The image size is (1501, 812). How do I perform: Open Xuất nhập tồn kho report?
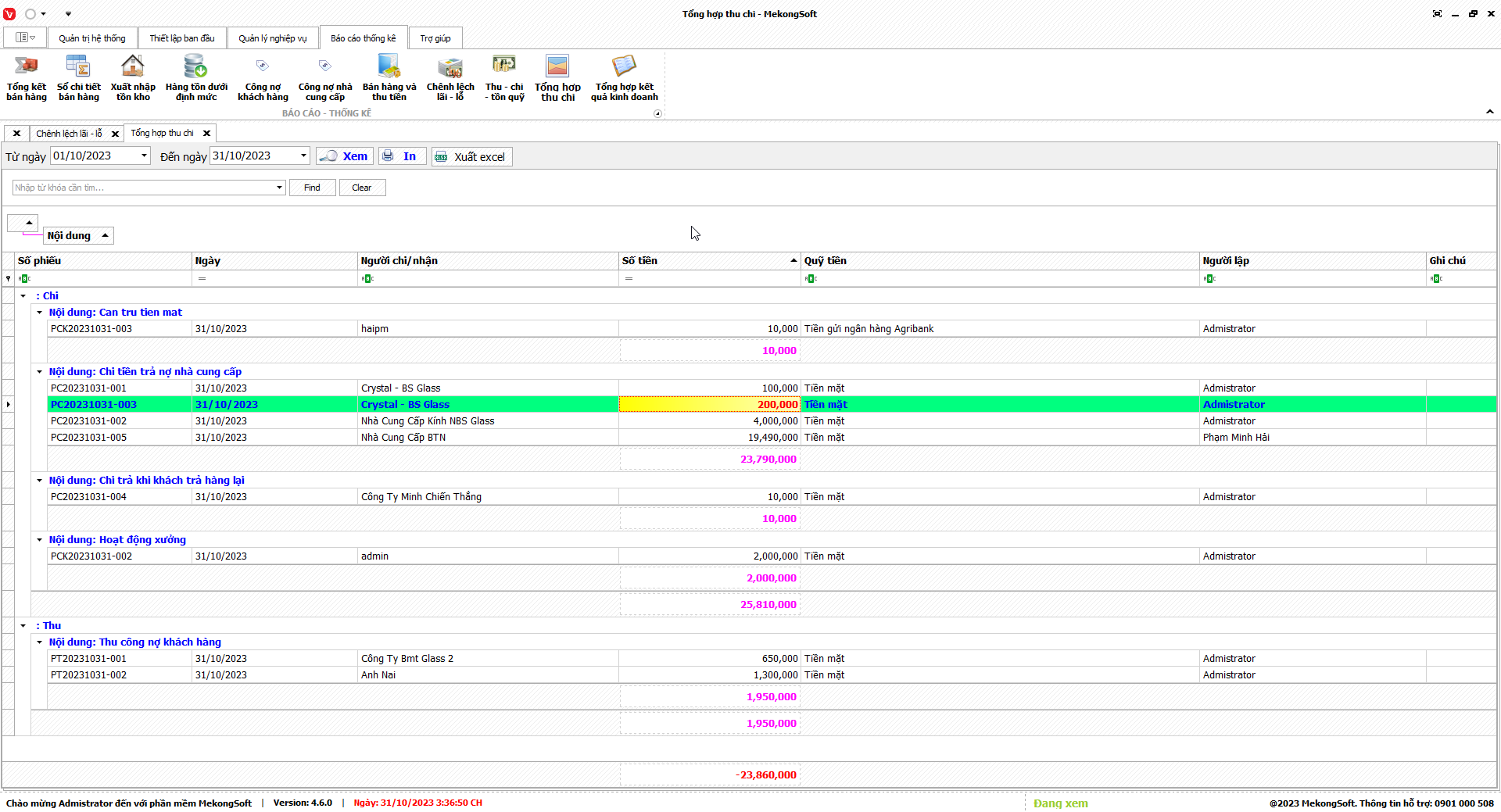coord(133,77)
